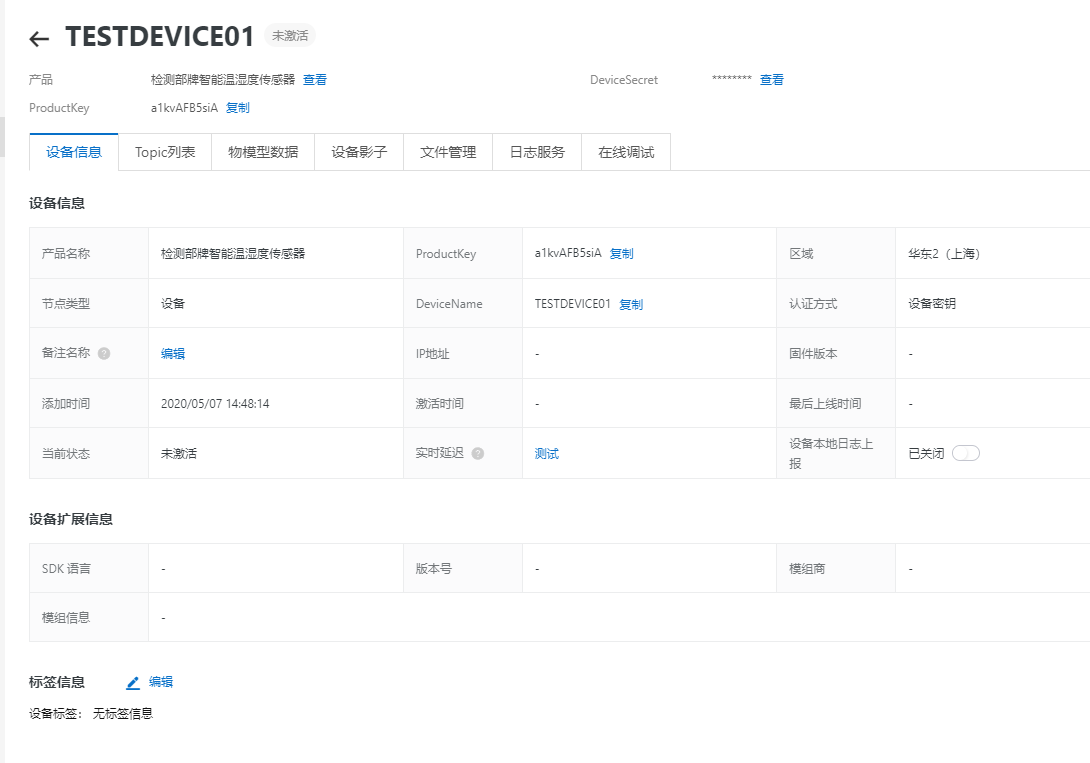Click the 华东2（上海） region value
This screenshot has width=1090, height=763.
pyautogui.click(x=944, y=254)
